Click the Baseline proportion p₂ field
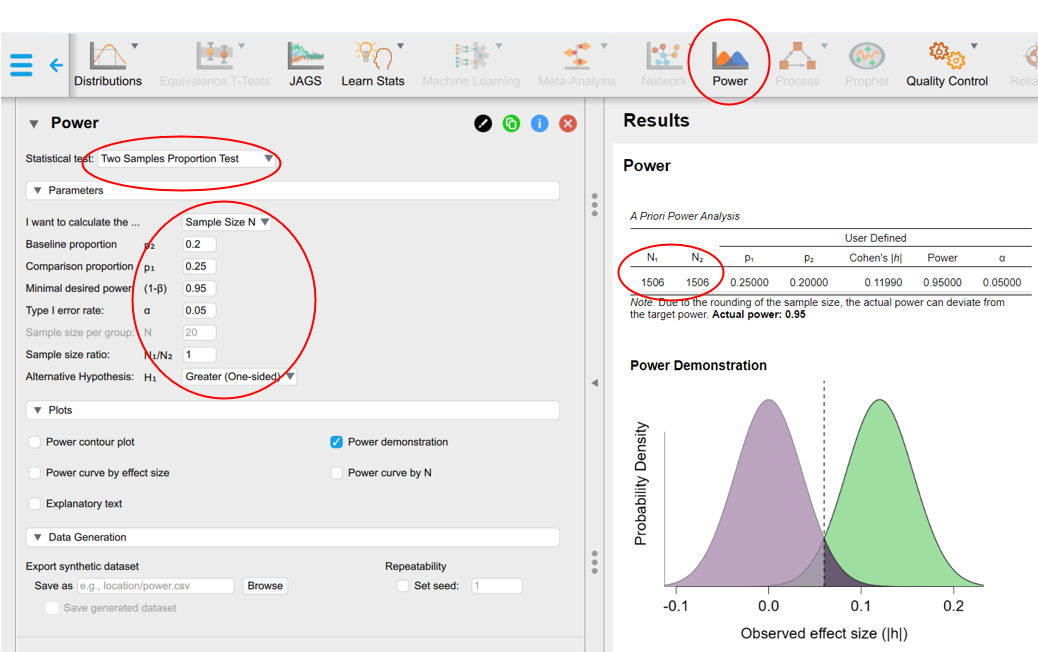 (x=199, y=244)
